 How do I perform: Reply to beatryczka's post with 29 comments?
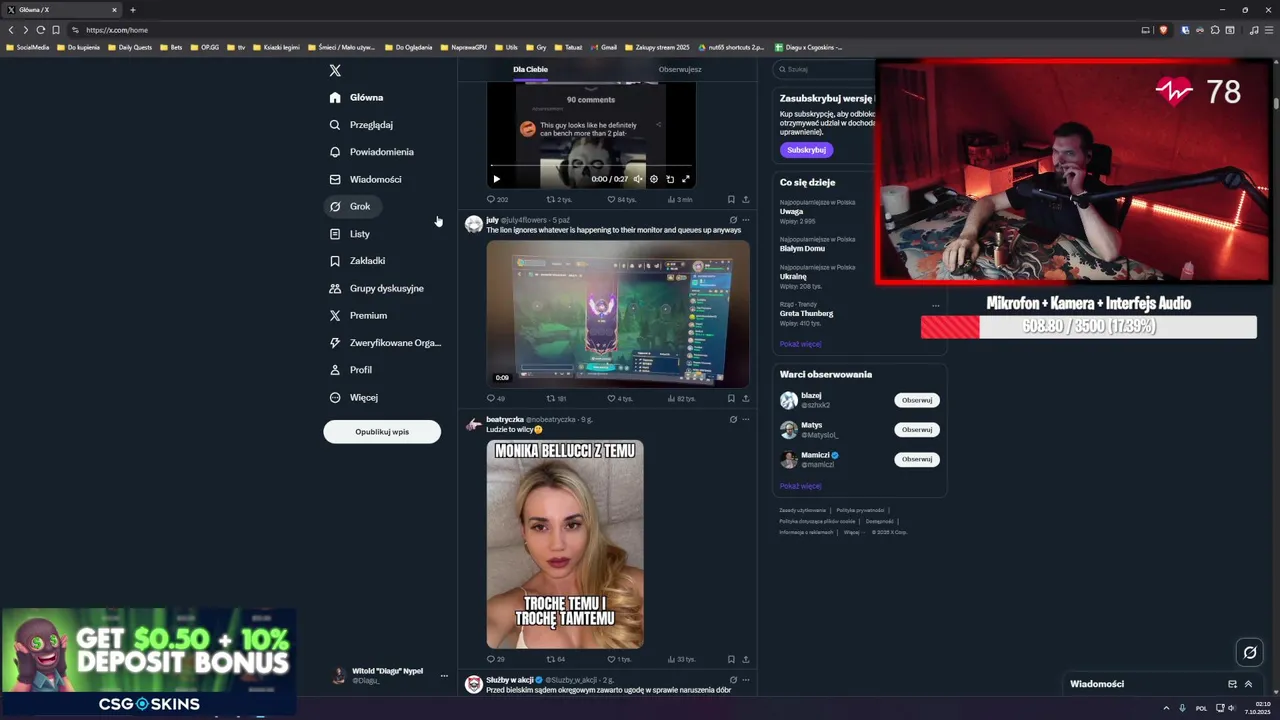(496, 659)
